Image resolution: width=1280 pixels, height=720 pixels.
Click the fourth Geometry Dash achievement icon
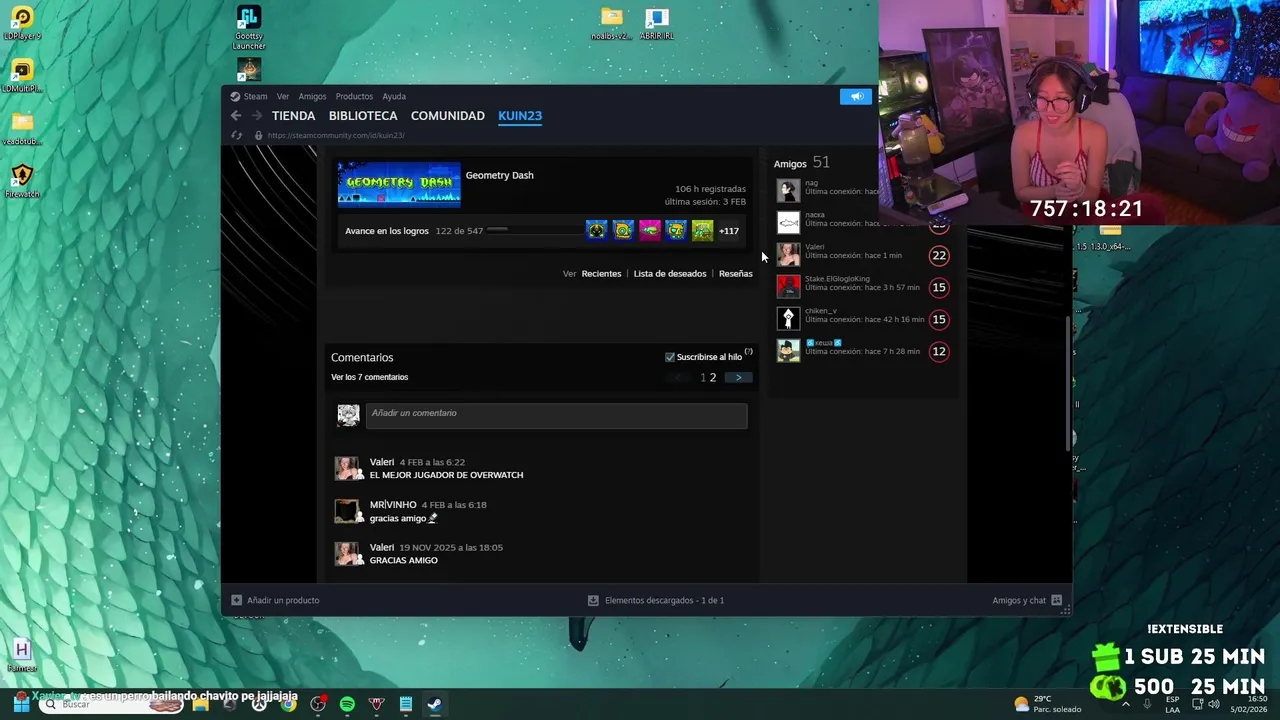pos(676,231)
